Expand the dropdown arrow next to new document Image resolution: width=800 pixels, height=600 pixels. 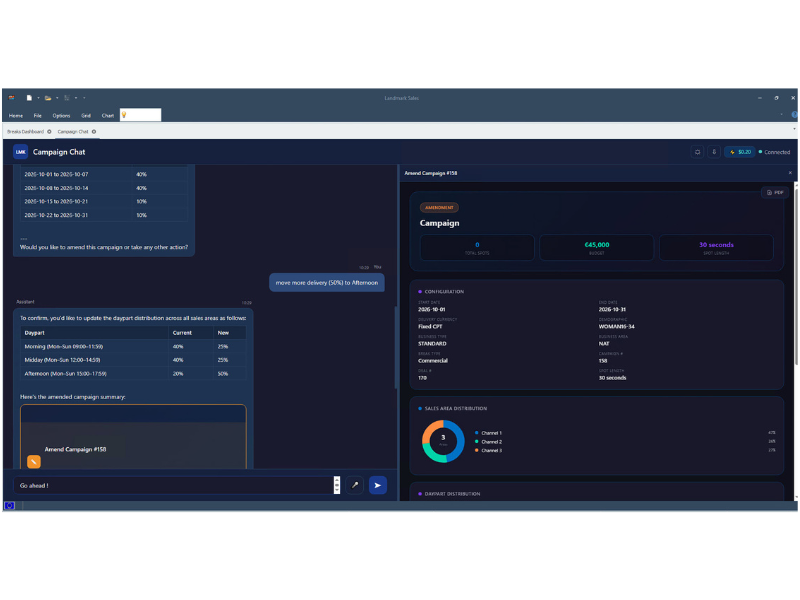tap(38, 98)
